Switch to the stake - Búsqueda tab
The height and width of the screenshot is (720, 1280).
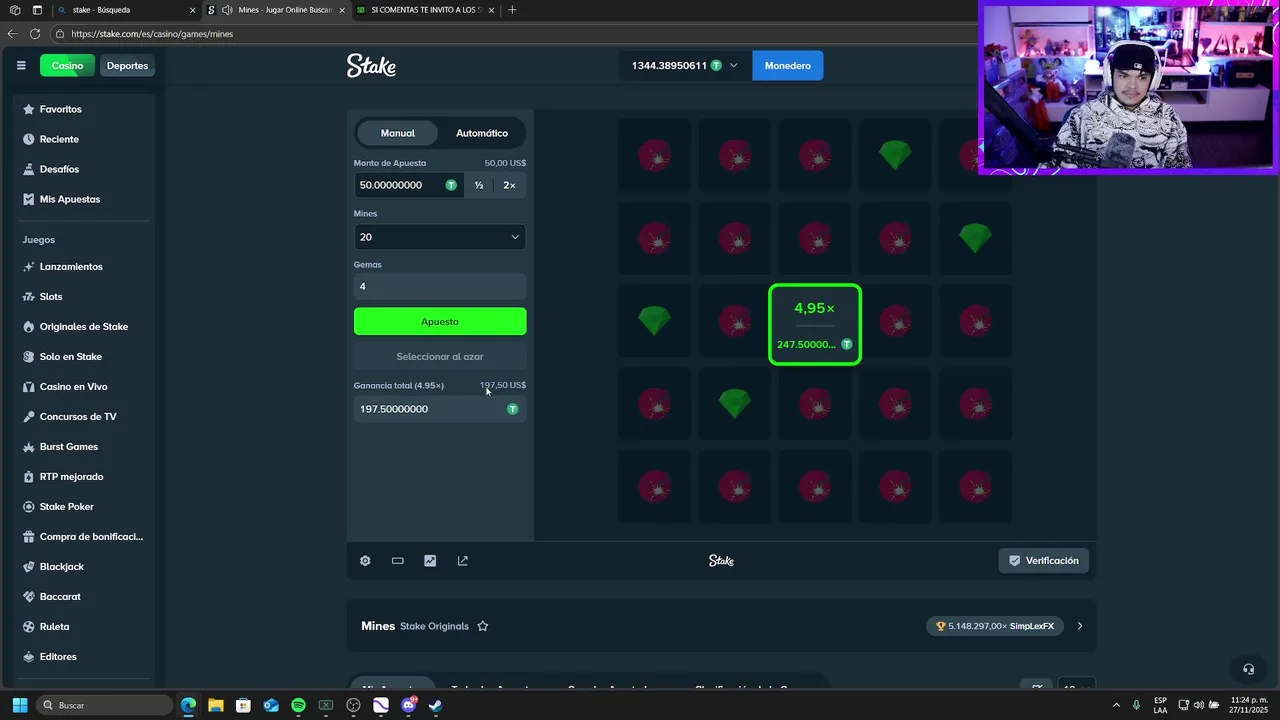124,10
